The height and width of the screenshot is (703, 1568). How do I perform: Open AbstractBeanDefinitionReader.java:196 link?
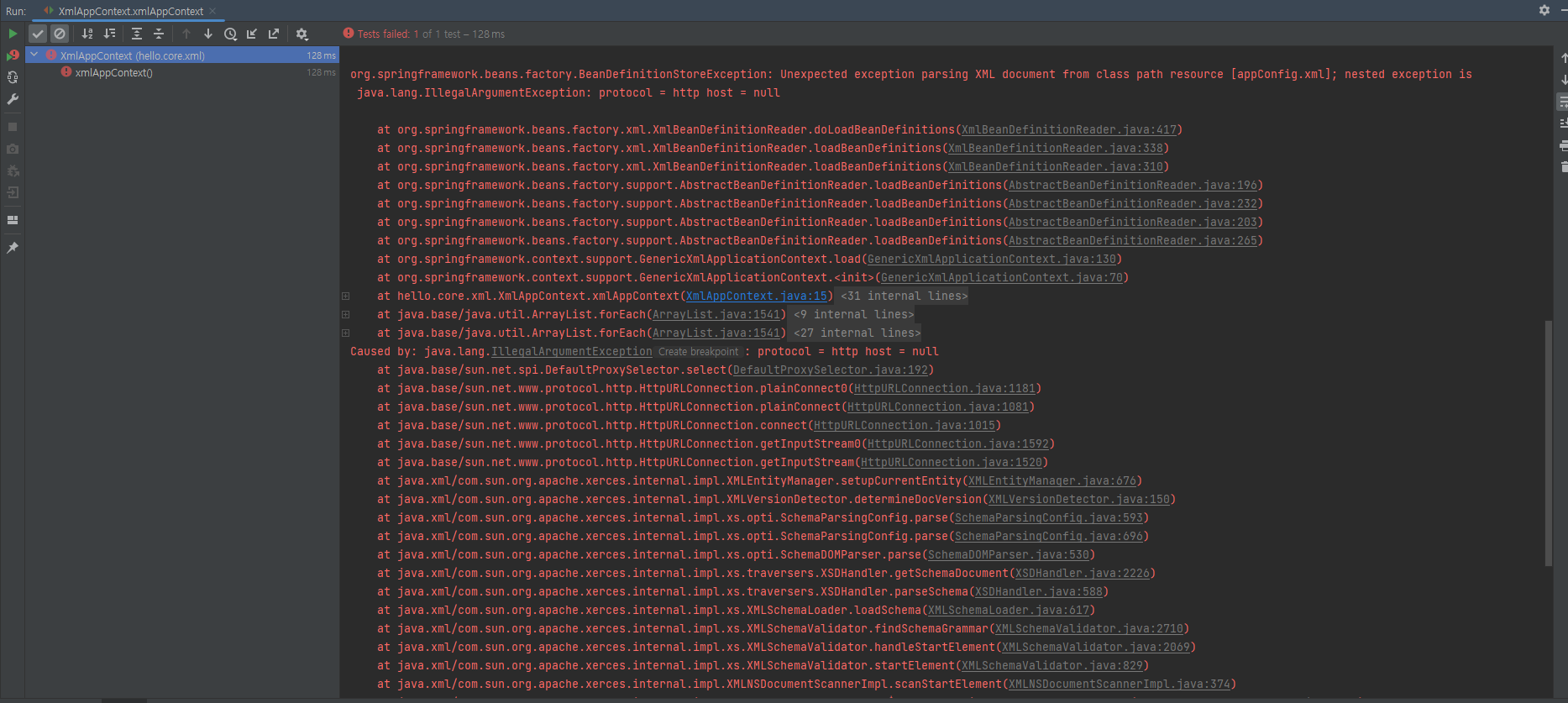(x=1132, y=185)
